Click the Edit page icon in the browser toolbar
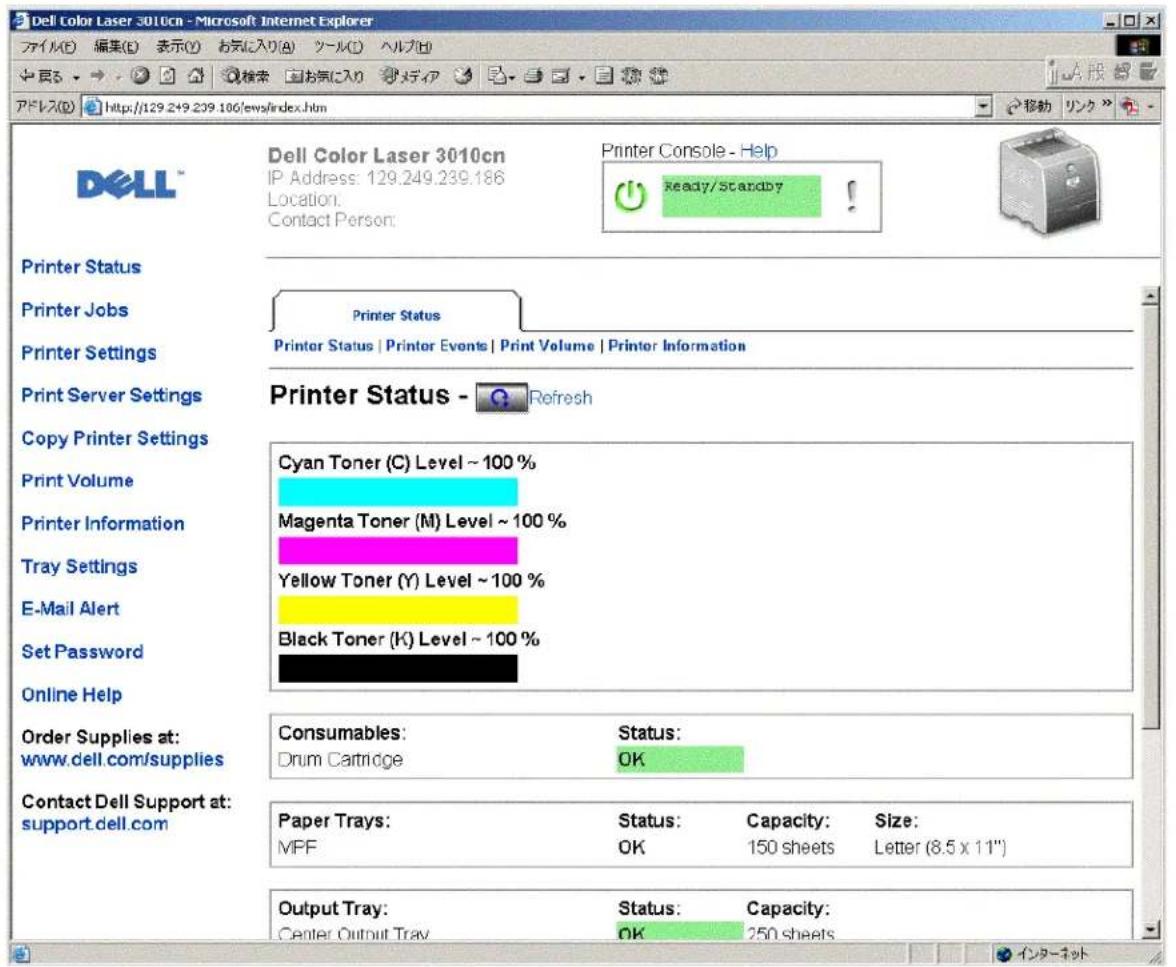Screen dimensions: 1176x967 point(561,76)
